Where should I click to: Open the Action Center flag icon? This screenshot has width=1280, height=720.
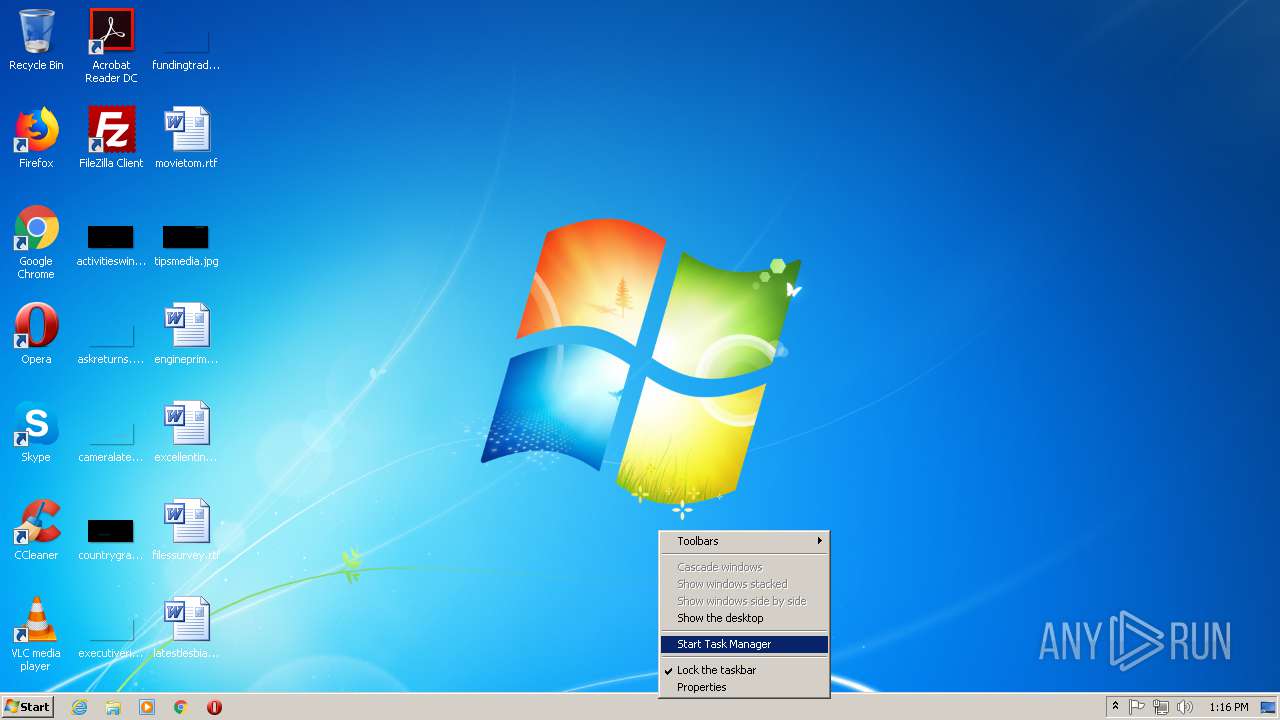[1137, 707]
